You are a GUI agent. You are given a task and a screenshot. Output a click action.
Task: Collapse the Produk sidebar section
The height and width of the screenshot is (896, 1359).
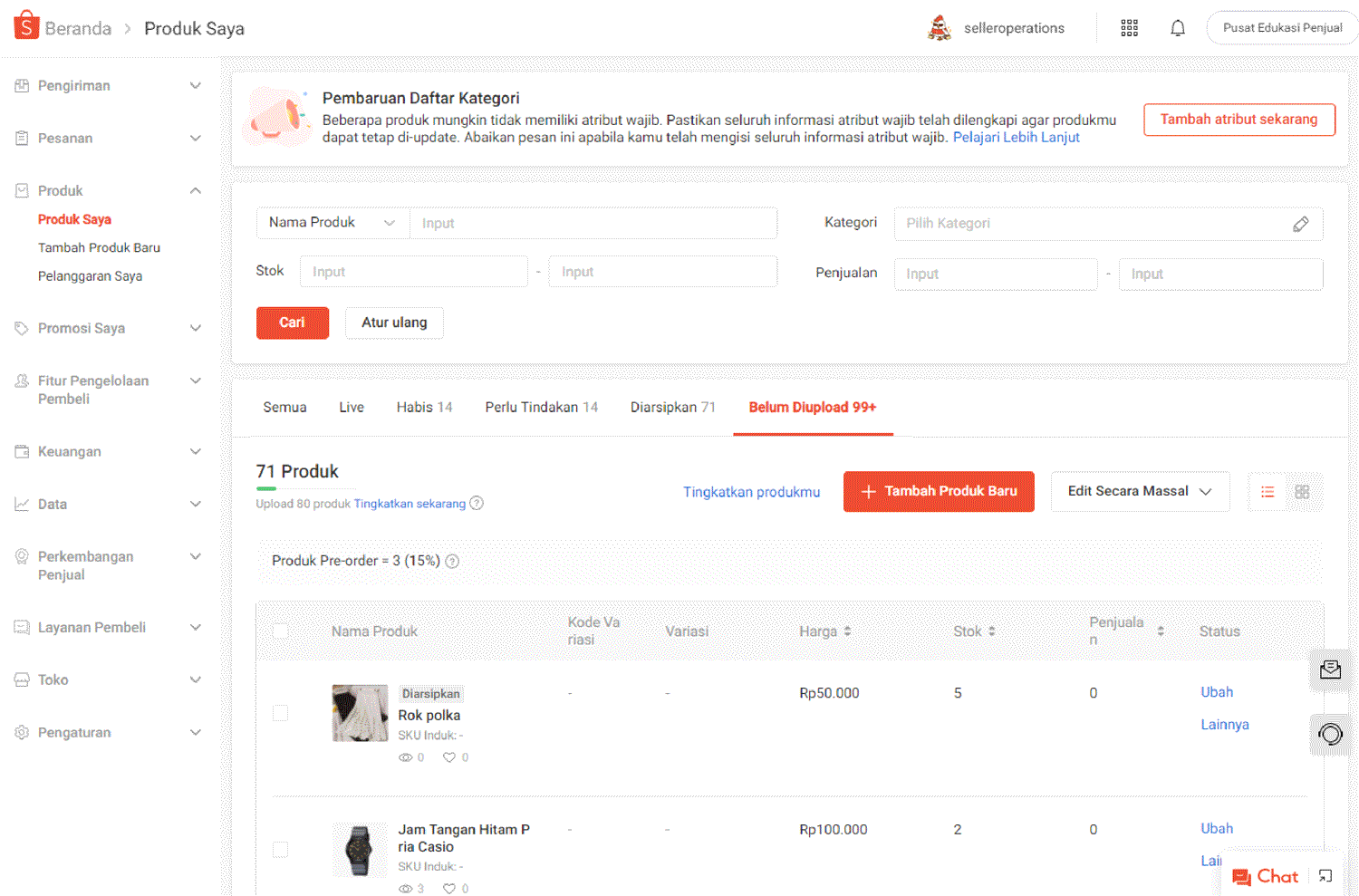[x=195, y=190]
